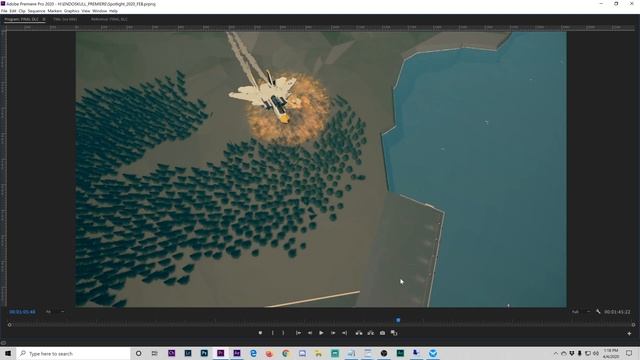
Task: Open the playback resolution dropdown
Action: [x=581, y=312]
